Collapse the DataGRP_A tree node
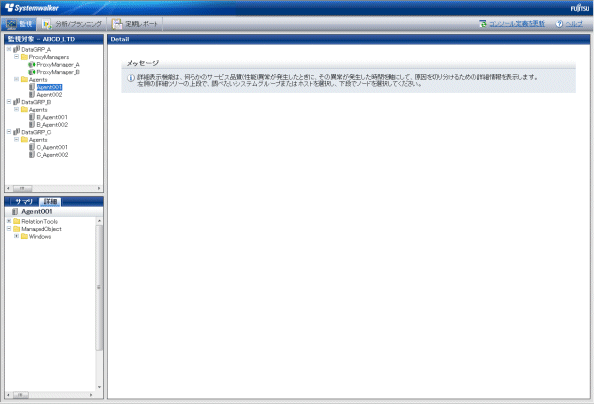594x404 pixels. [9, 49]
